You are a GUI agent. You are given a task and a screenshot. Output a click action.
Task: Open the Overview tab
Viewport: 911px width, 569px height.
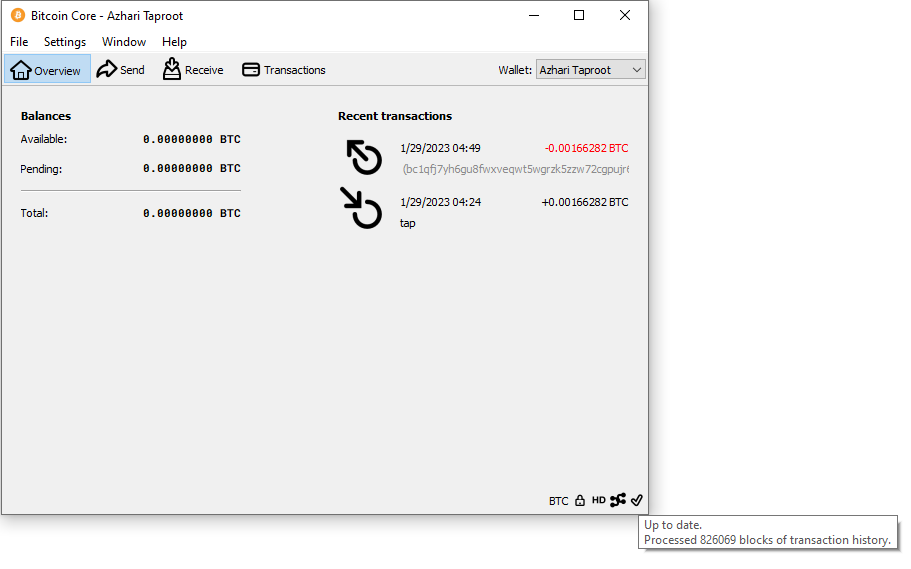tap(47, 70)
